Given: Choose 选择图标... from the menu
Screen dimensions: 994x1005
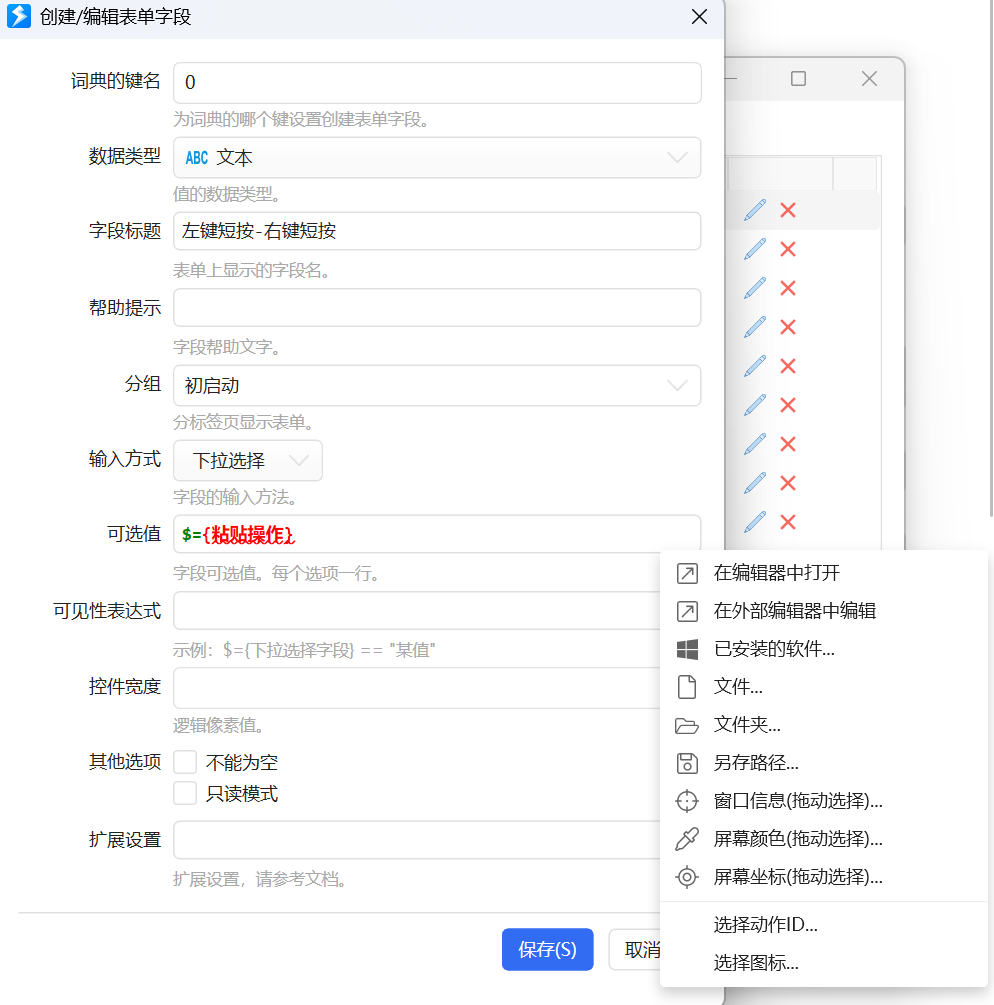Looking at the screenshot, I should (x=824, y=963).
